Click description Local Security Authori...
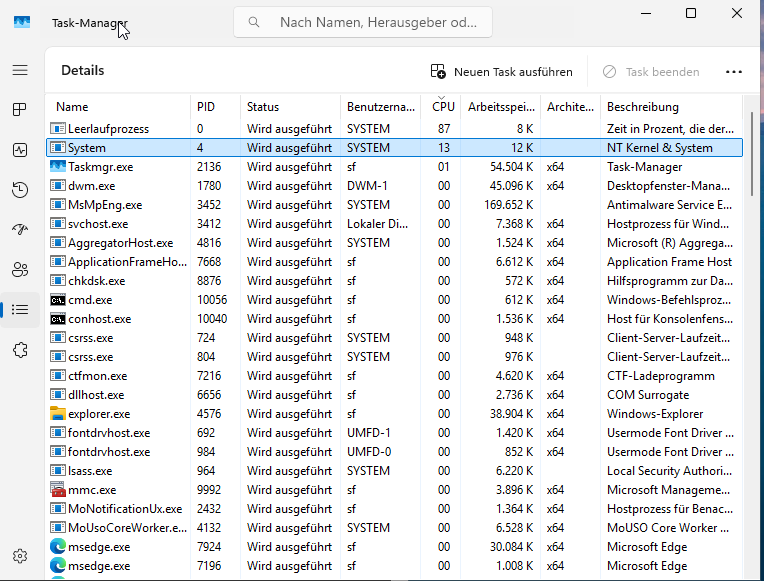Viewport: 764px width, 581px height. coord(669,471)
